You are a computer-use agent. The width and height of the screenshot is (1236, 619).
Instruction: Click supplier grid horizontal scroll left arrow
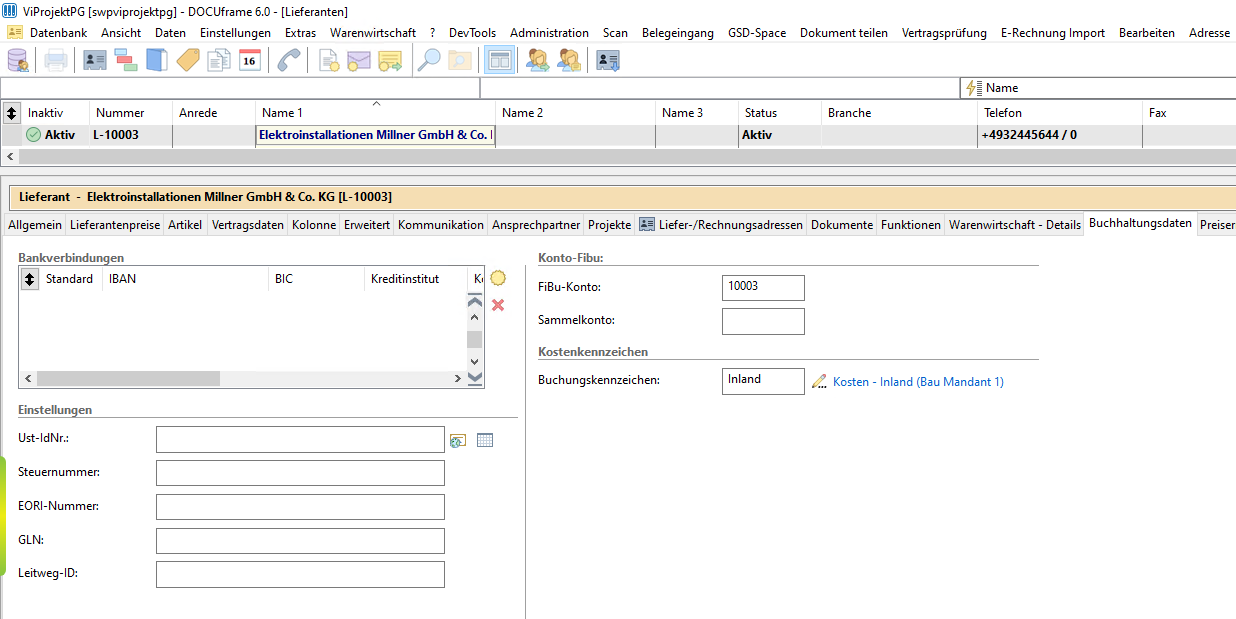pos(10,156)
